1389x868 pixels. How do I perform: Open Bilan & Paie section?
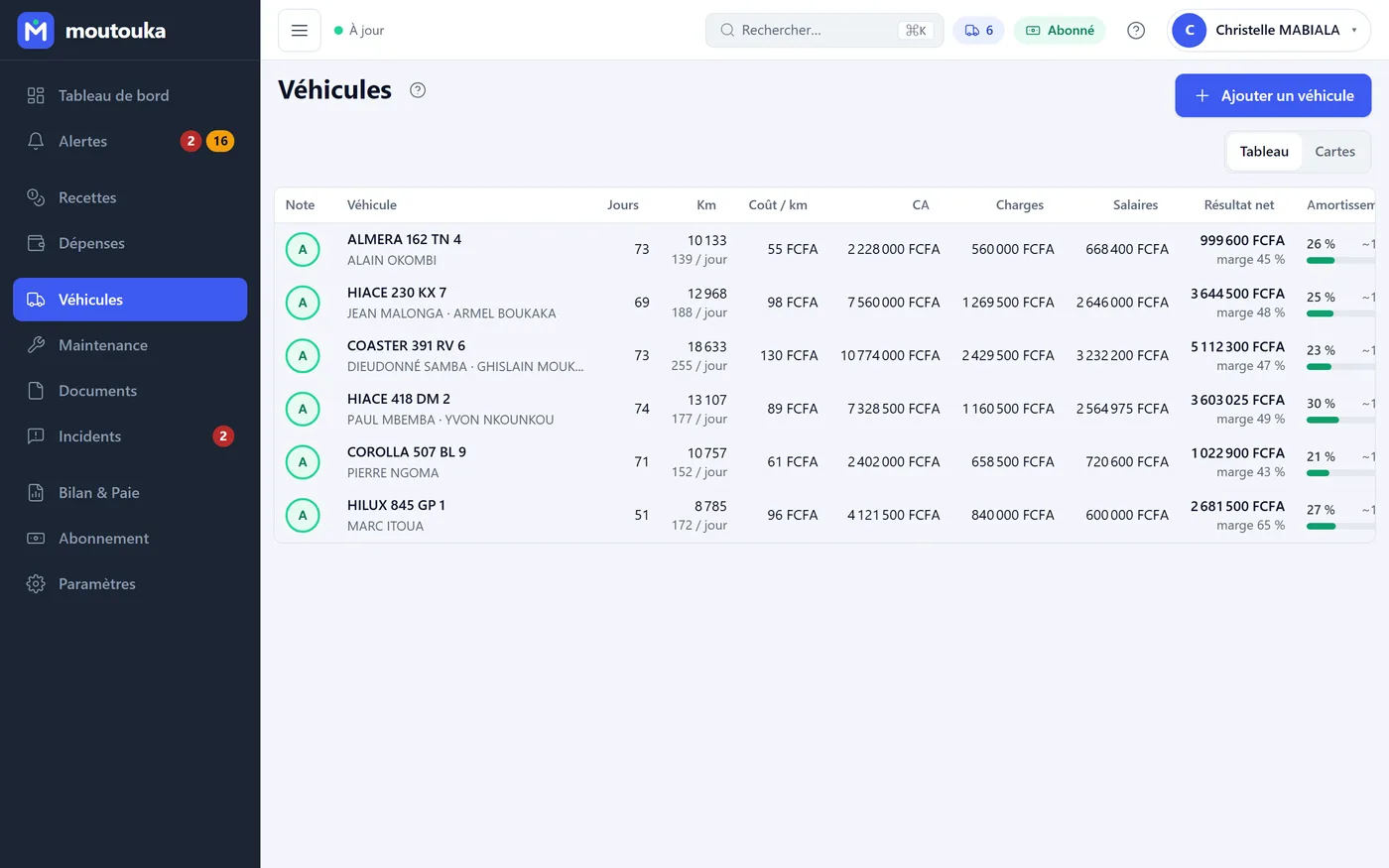coord(130,493)
